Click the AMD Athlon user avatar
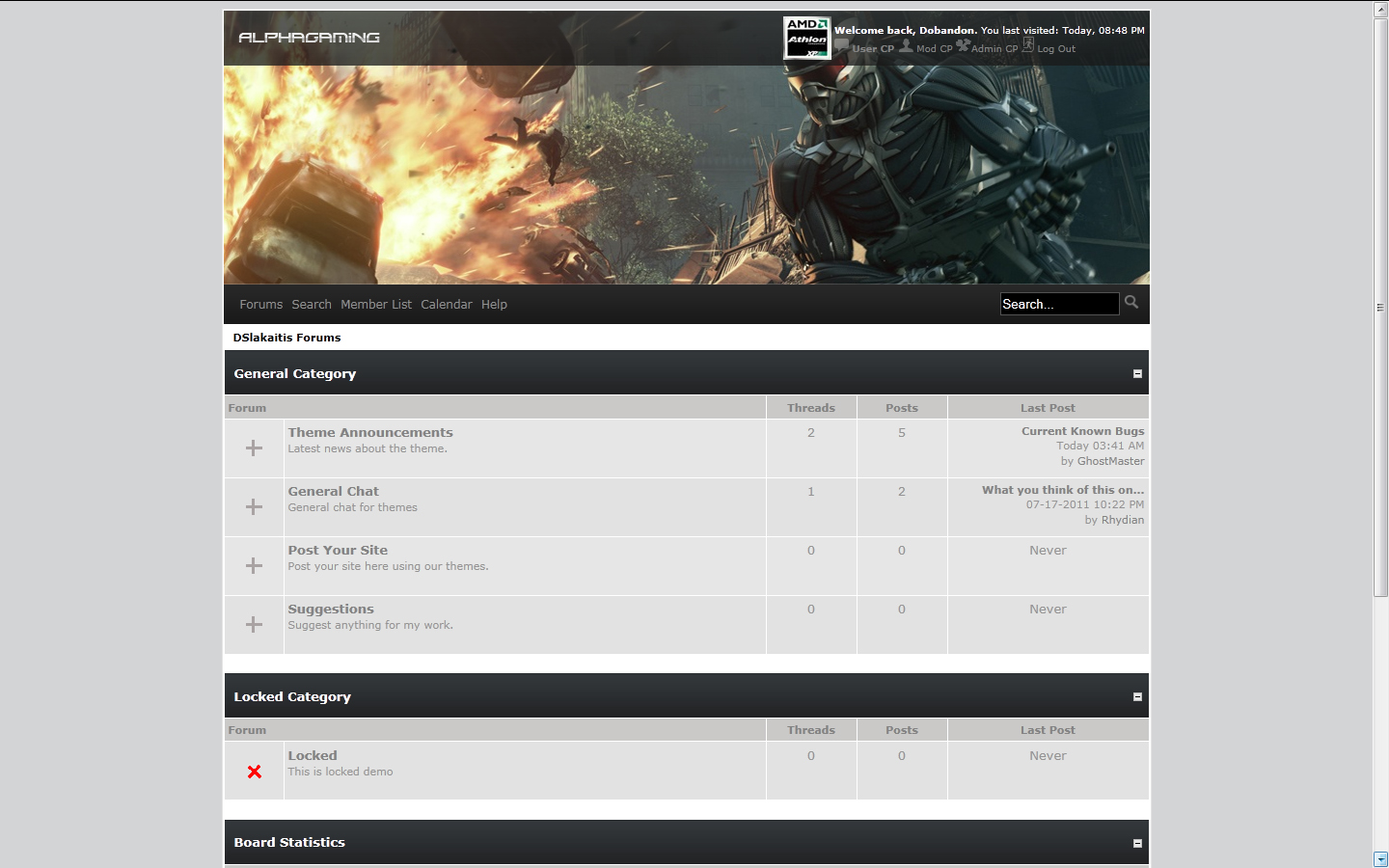 coord(806,39)
